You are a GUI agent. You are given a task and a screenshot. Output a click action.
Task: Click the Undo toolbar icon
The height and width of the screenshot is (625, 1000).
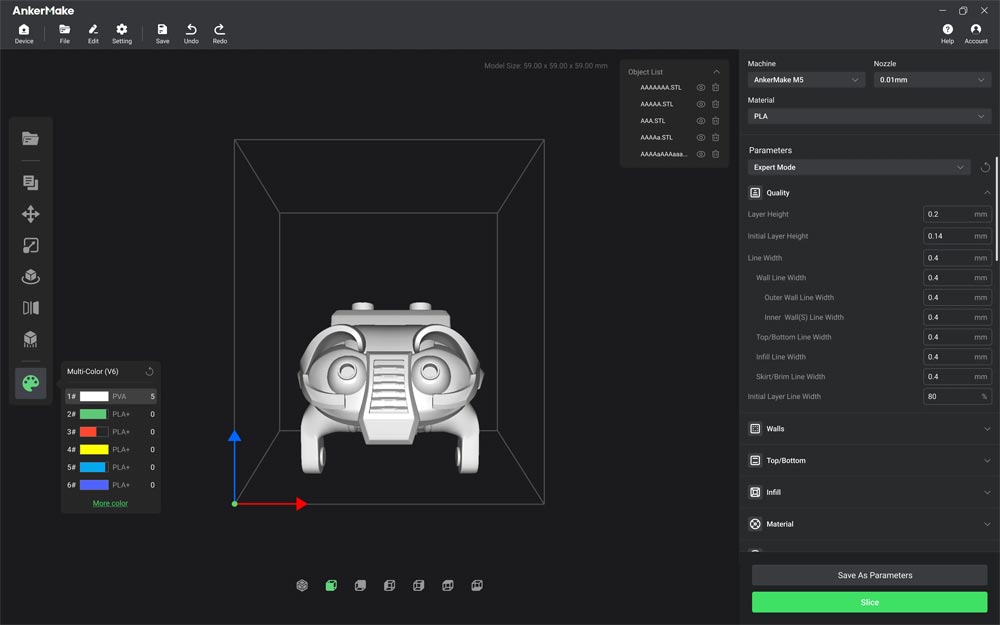point(191,34)
